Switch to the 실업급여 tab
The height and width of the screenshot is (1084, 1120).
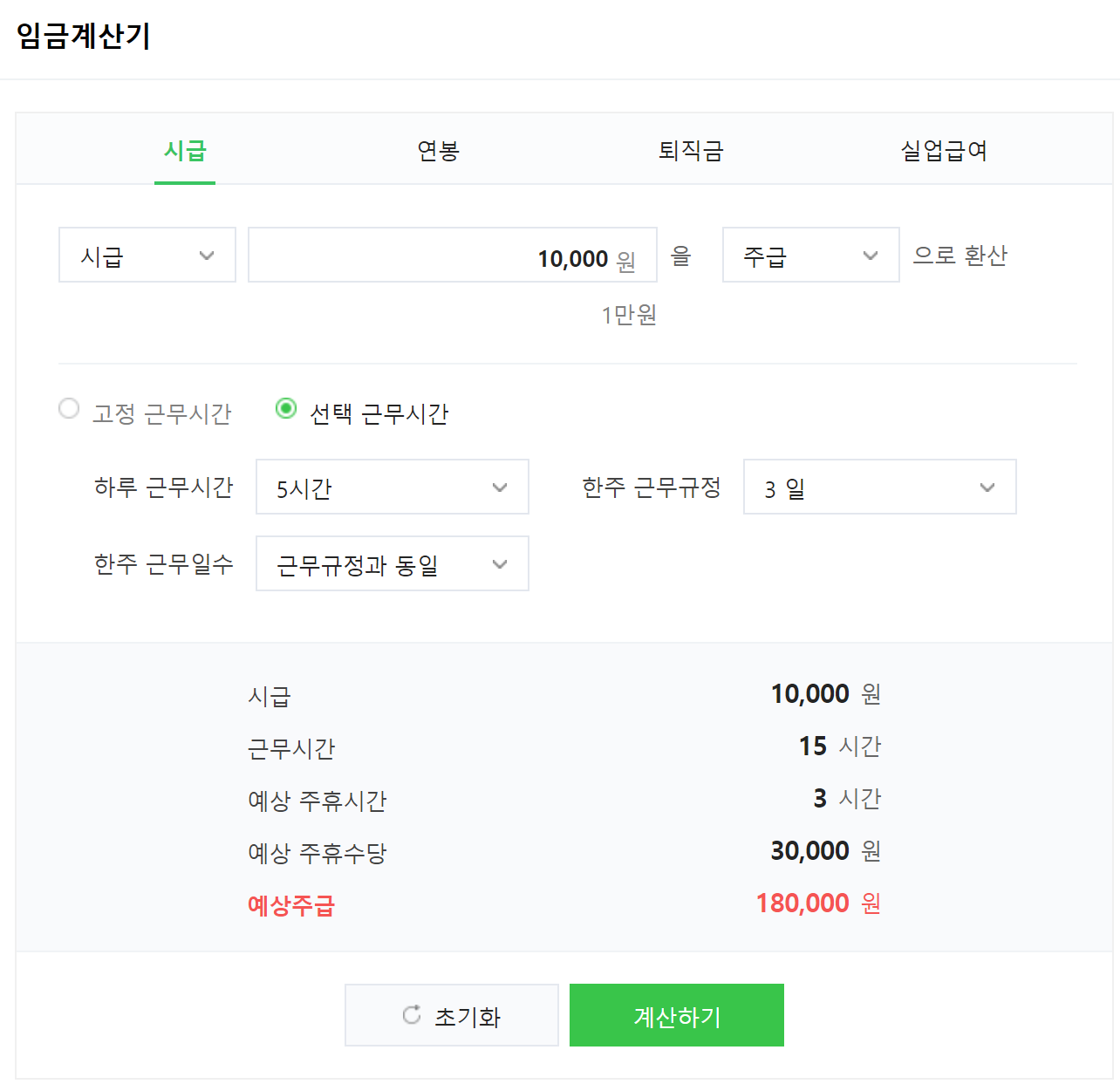[x=943, y=150]
